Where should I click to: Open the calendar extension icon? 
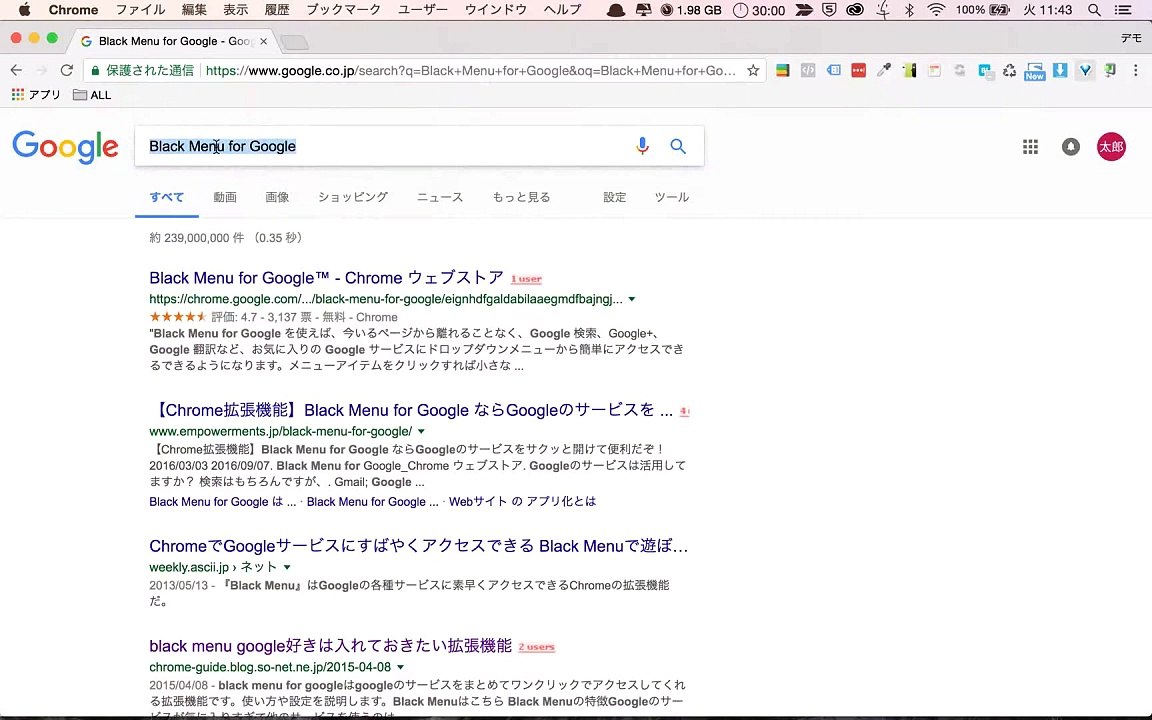934,71
